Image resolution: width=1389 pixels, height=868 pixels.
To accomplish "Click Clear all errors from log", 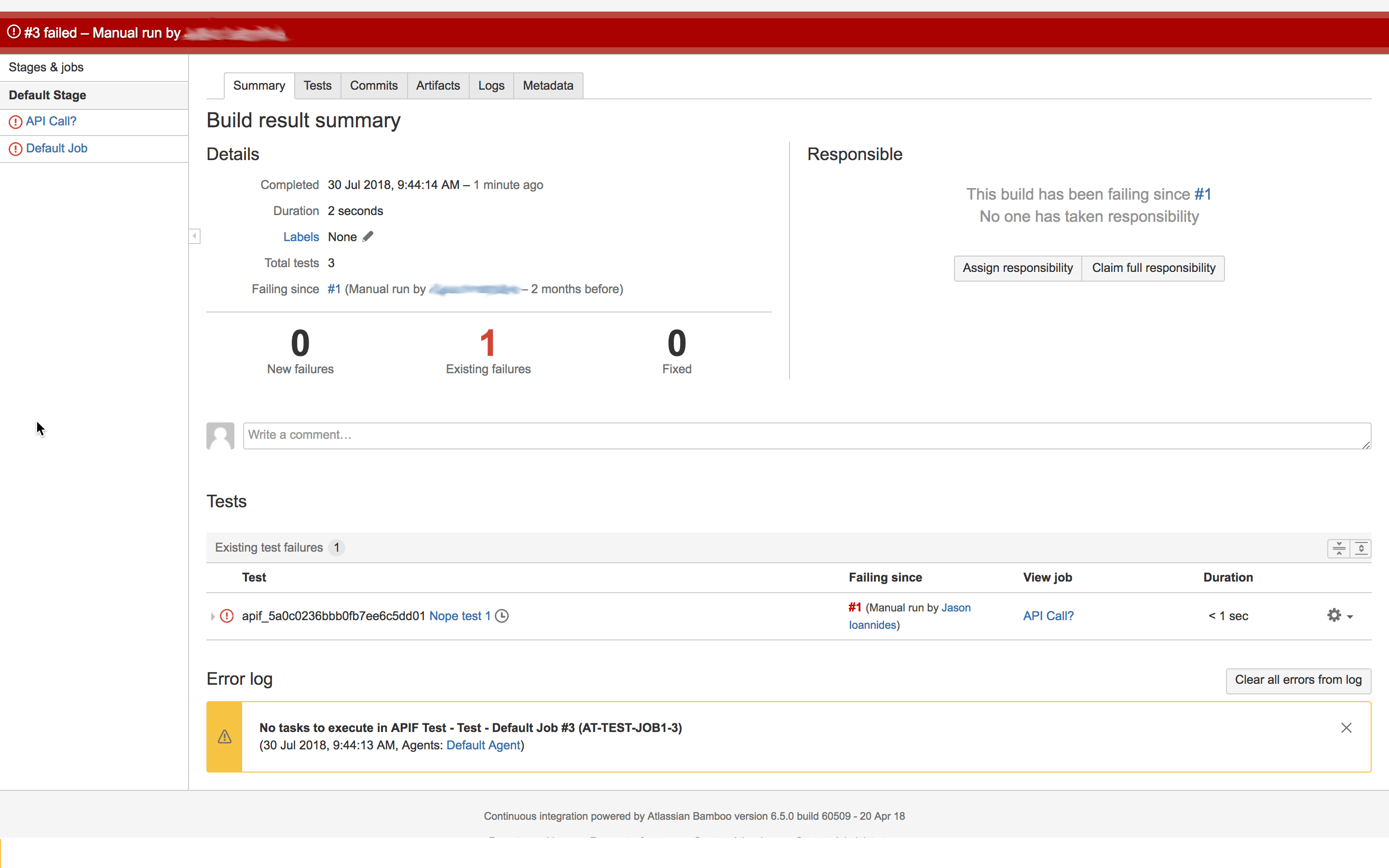I will (x=1298, y=680).
